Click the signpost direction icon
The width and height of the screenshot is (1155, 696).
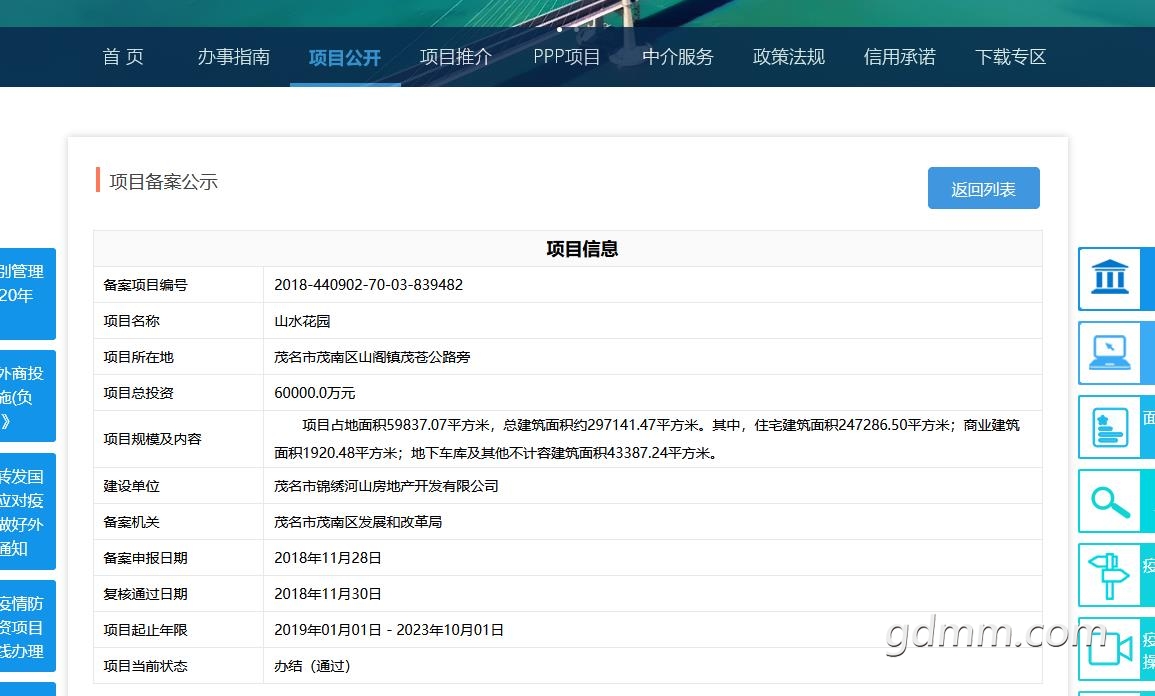1110,575
